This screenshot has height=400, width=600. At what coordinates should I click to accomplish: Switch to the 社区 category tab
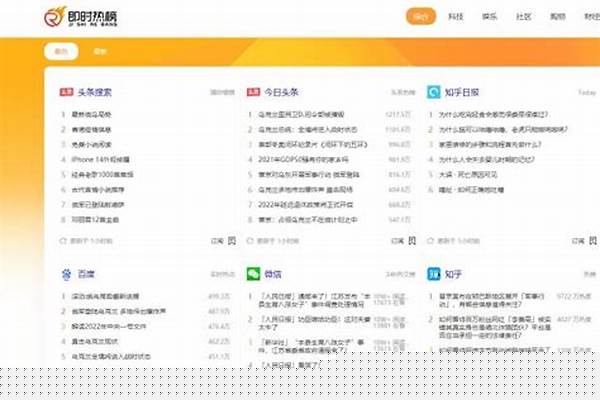(523, 16)
